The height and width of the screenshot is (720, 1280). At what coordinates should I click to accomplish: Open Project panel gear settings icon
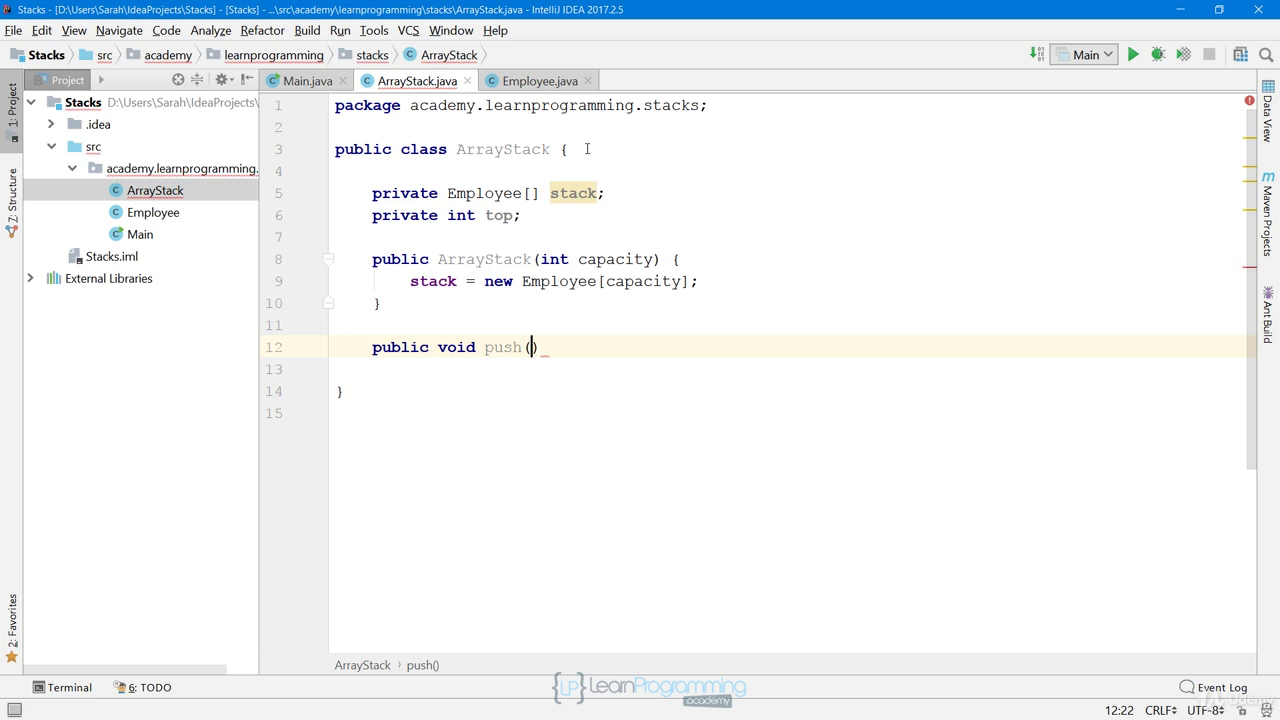(223, 80)
